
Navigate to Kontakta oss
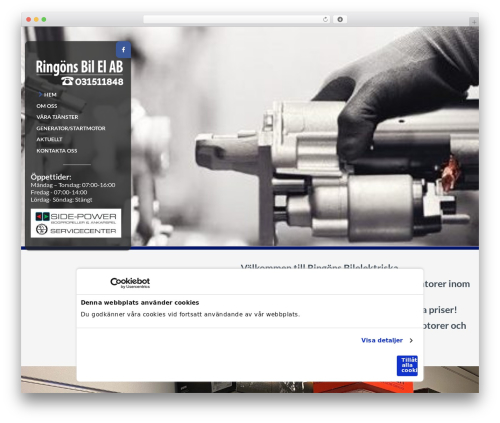point(57,151)
